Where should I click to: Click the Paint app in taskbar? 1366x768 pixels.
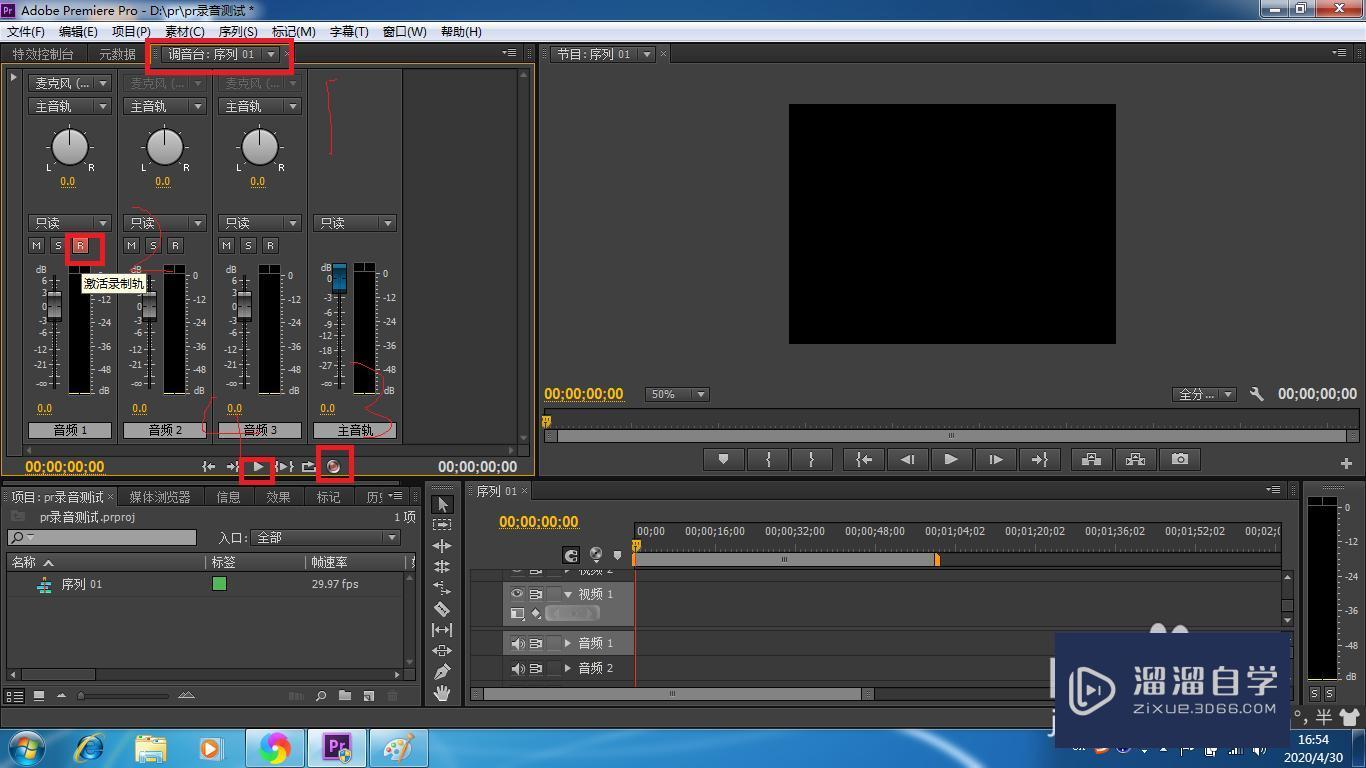399,748
